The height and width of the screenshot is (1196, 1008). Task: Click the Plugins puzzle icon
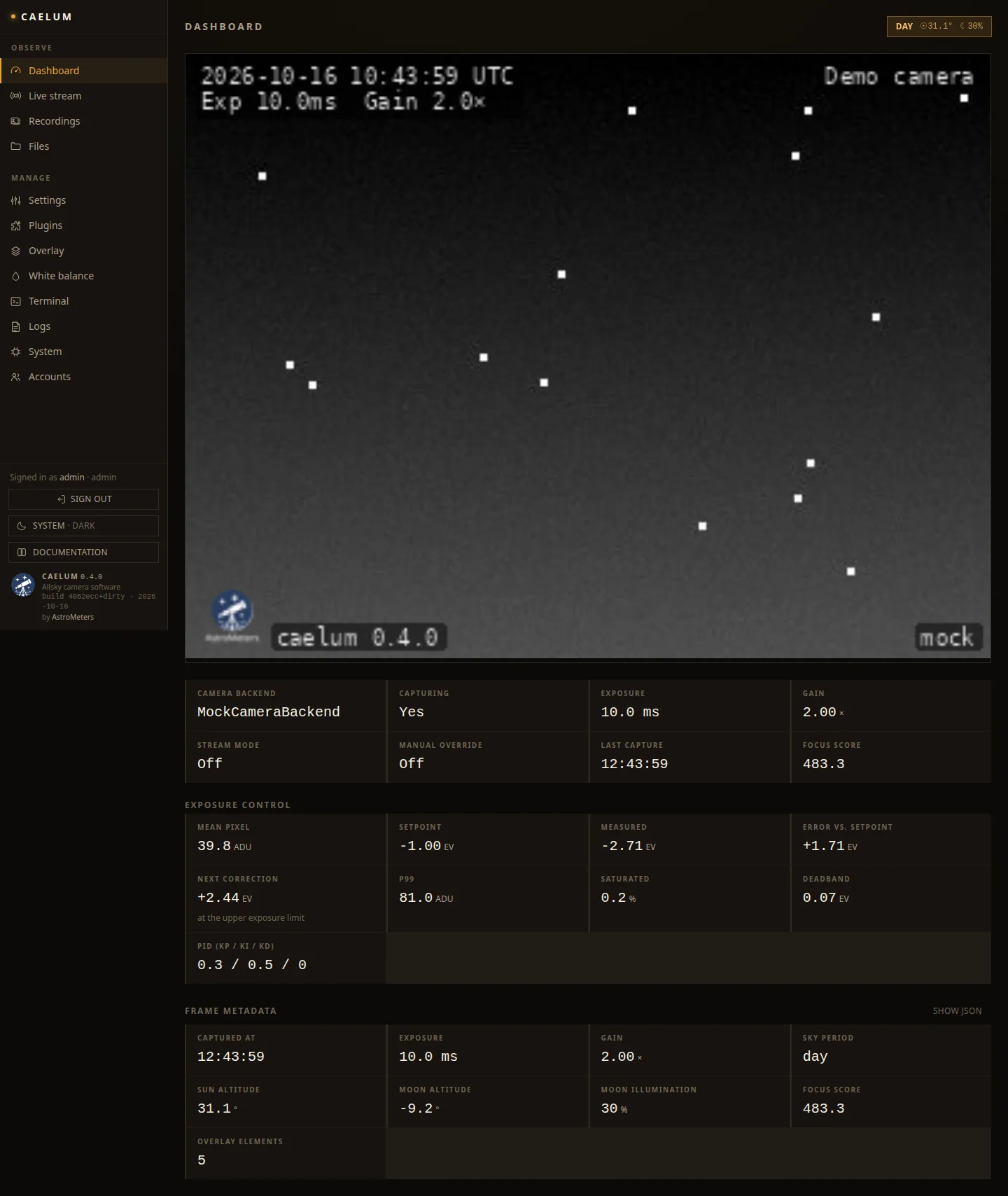[16, 225]
